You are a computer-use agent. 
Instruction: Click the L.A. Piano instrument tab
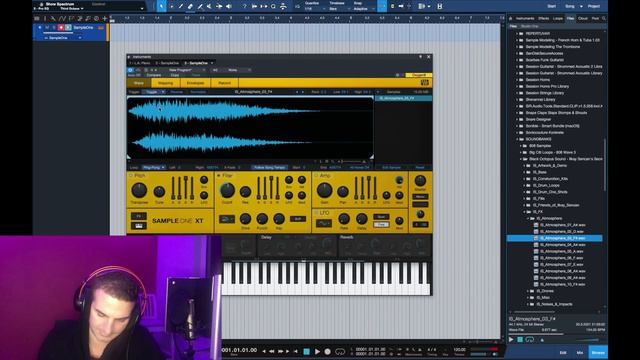point(140,63)
